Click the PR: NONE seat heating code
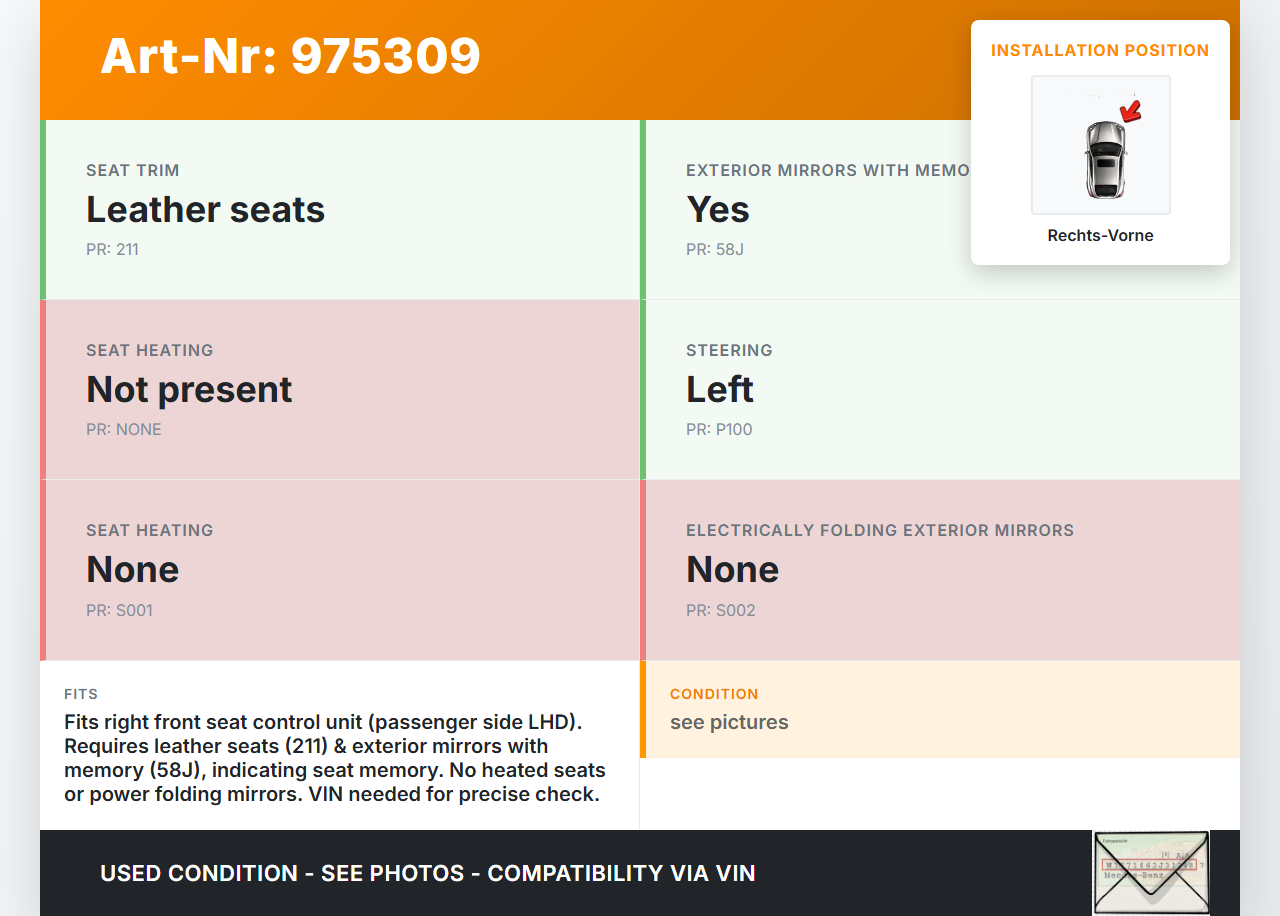The image size is (1280, 916). tap(124, 430)
